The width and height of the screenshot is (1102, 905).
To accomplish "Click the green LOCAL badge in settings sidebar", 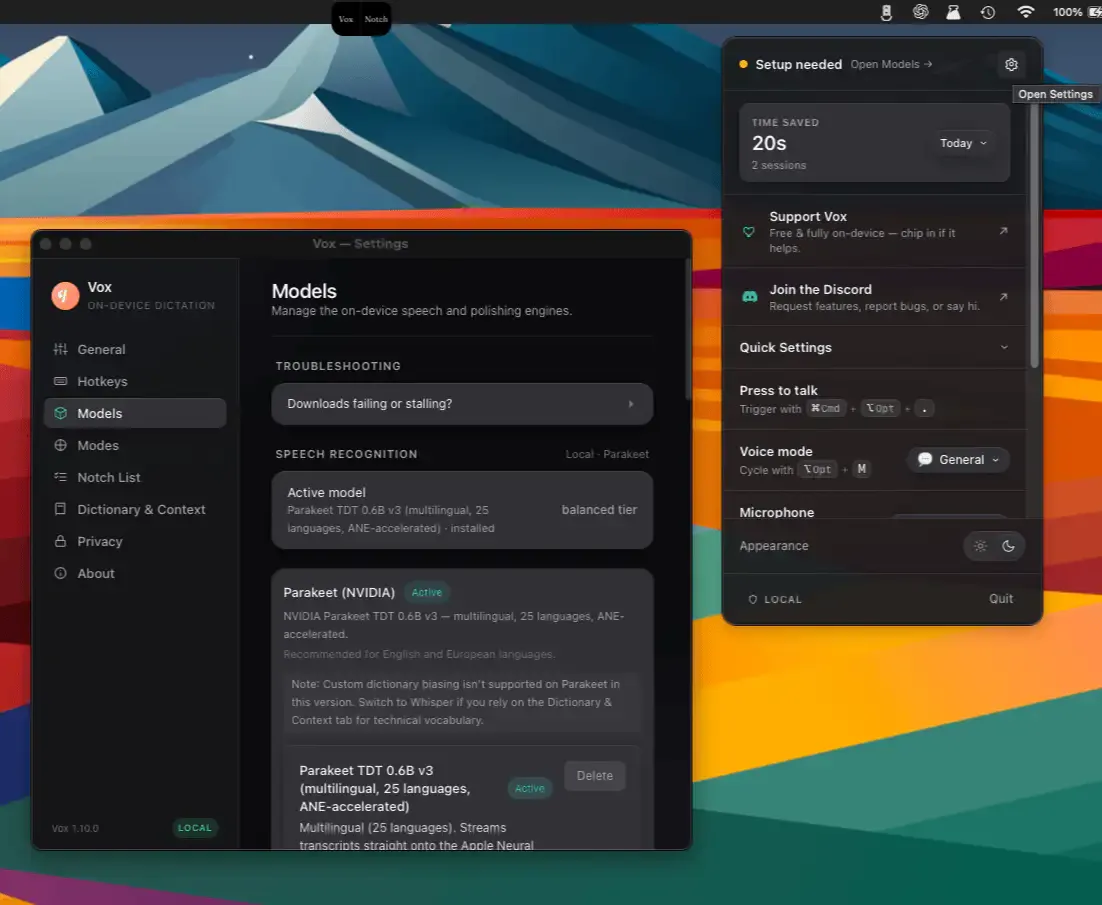I will pos(195,828).
